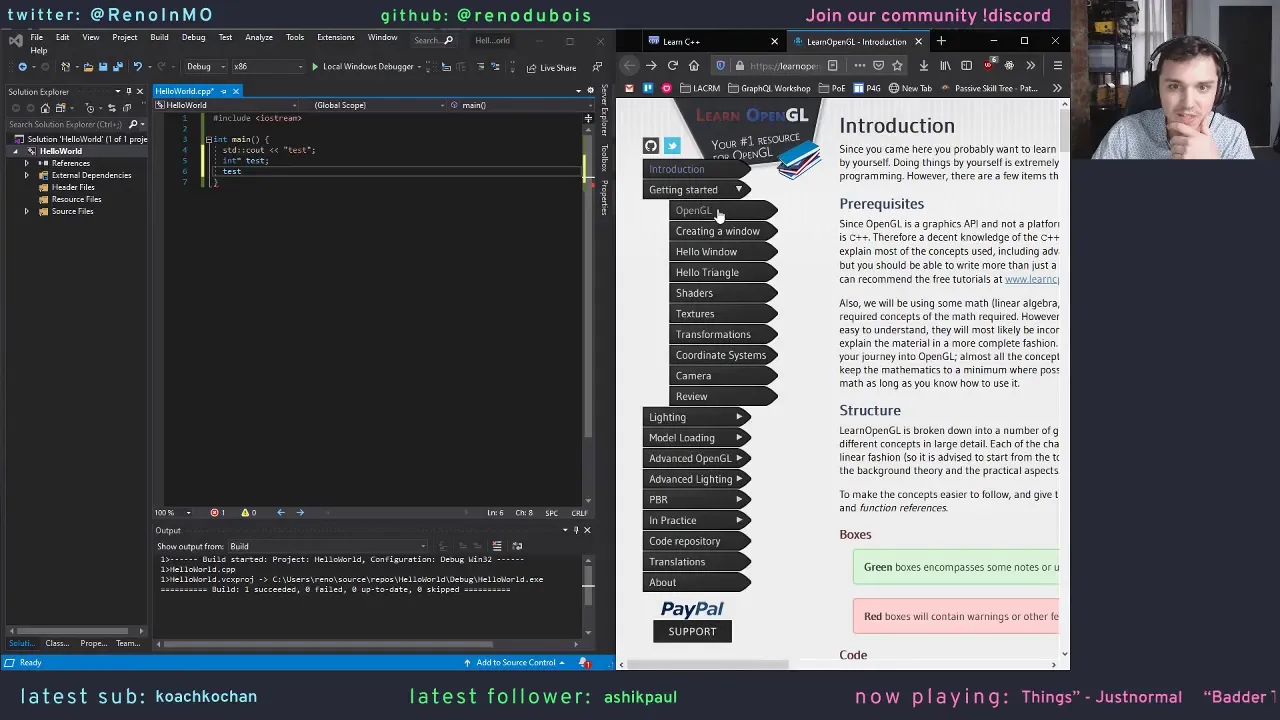Expand the Source Files node

(x=27, y=211)
